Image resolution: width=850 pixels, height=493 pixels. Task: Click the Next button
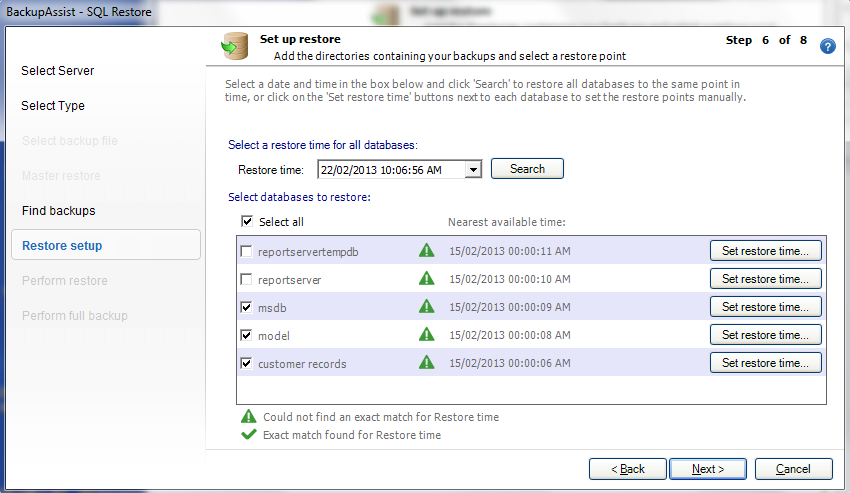pos(707,469)
